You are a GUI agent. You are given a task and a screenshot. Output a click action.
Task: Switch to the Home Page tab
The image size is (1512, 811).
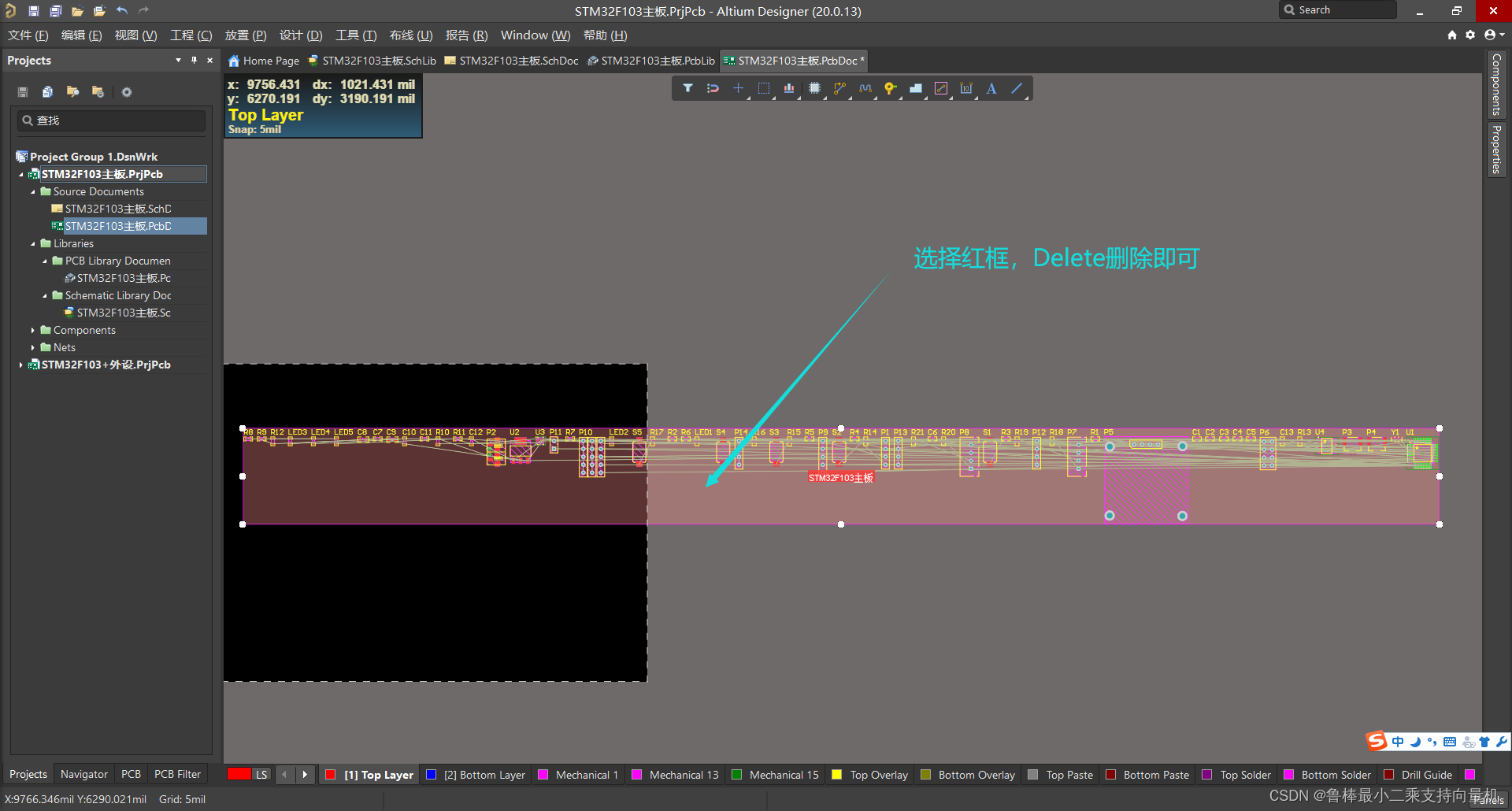point(264,61)
